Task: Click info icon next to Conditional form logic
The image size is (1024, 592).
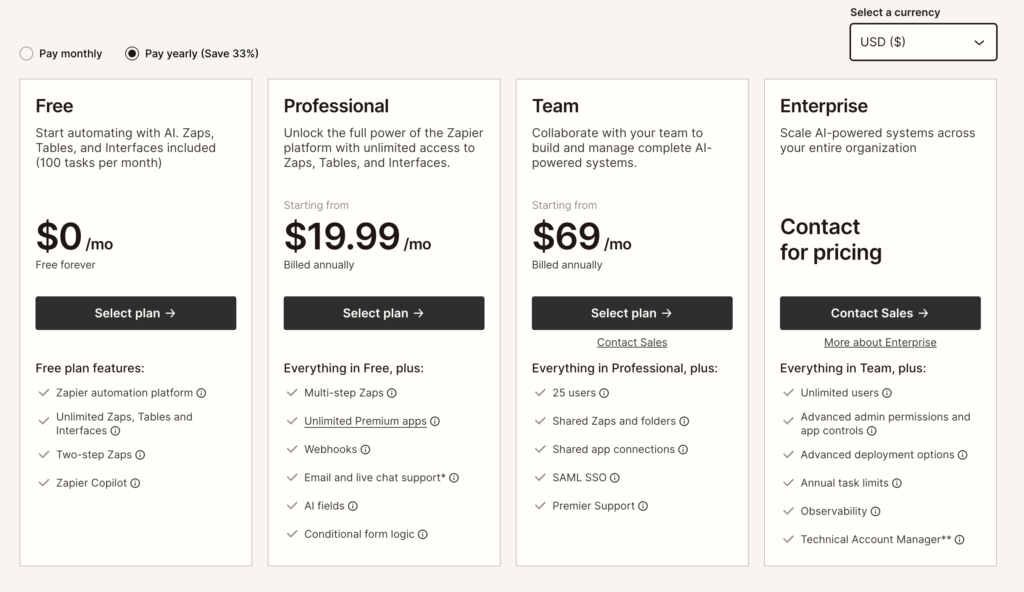Action: pos(423,534)
